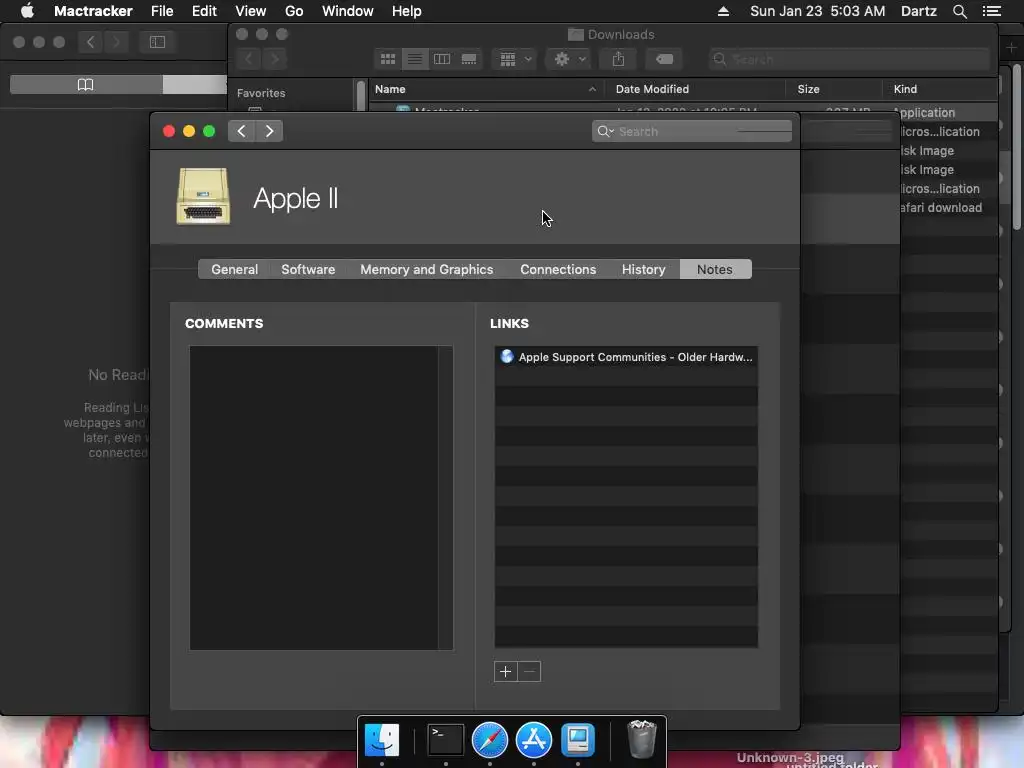Sort Finder list by Date Modified

pos(694,89)
